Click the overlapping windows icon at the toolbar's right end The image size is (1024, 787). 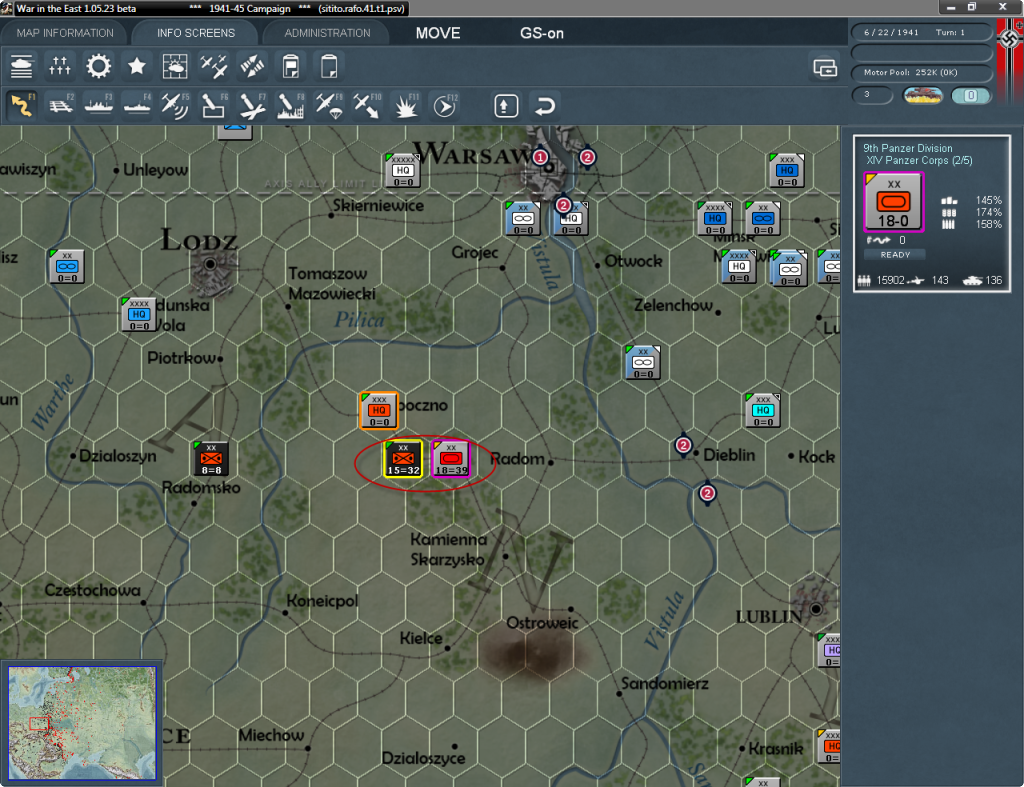click(825, 67)
